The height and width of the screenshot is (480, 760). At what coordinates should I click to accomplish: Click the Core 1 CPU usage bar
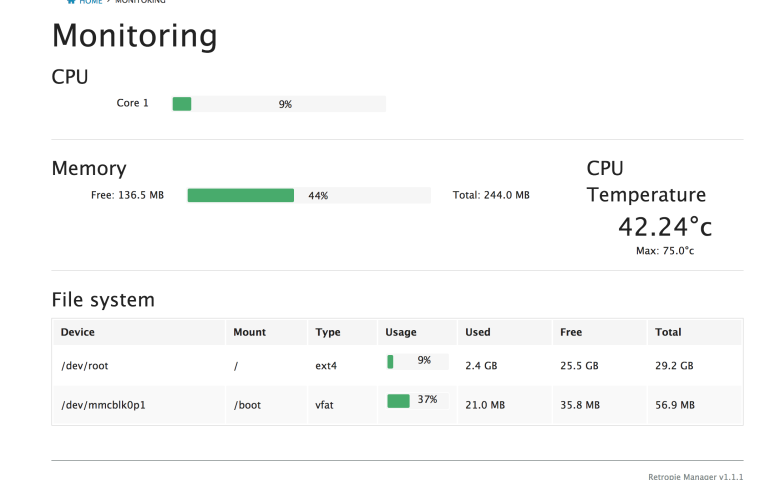click(278, 104)
